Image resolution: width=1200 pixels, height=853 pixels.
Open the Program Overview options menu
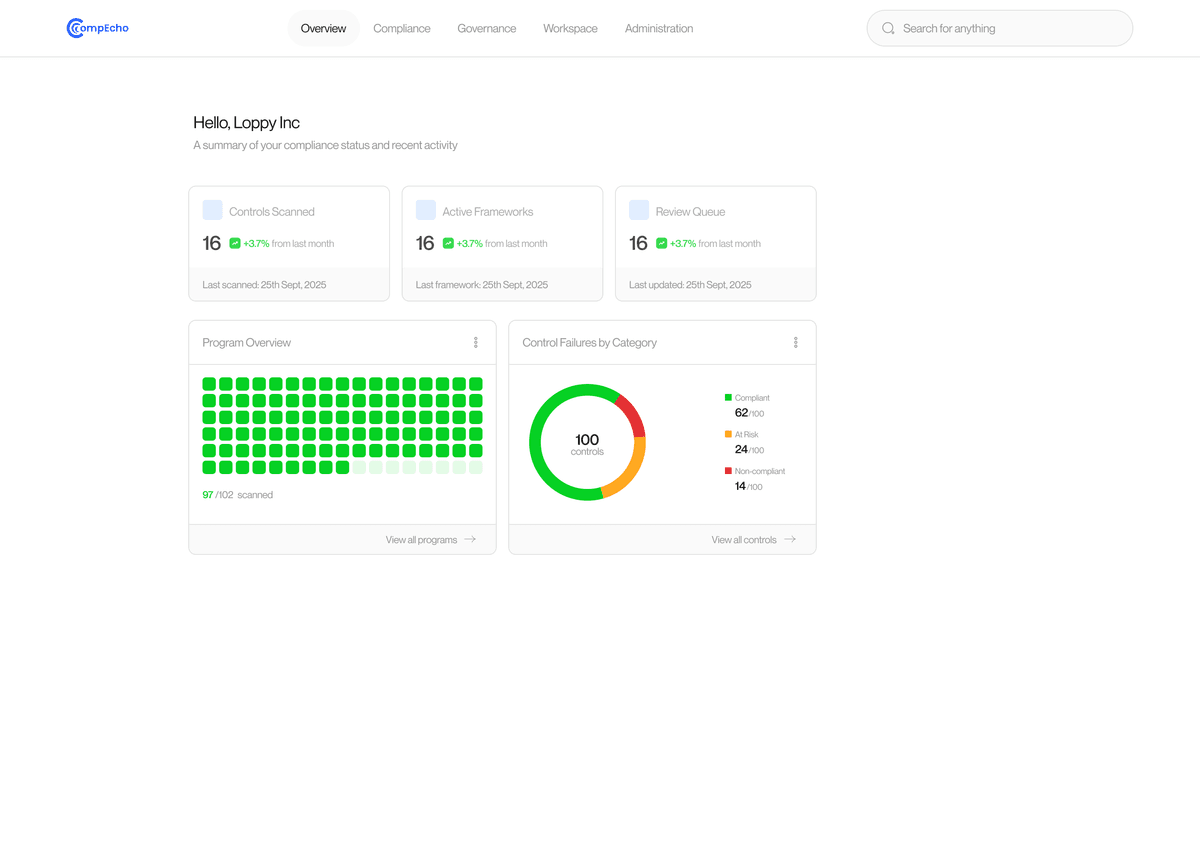coord(476,342)
